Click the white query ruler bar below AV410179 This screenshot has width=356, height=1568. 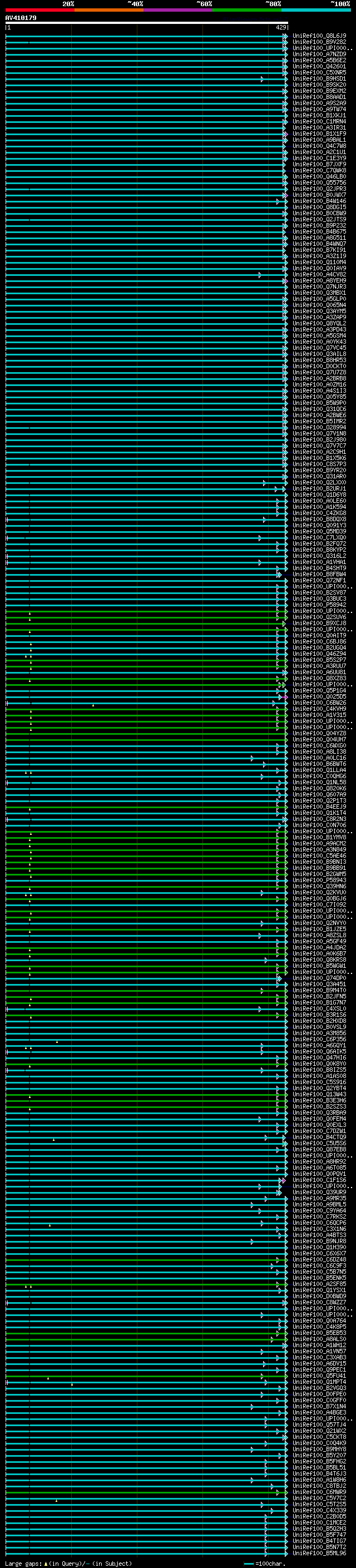click(146, 23)
